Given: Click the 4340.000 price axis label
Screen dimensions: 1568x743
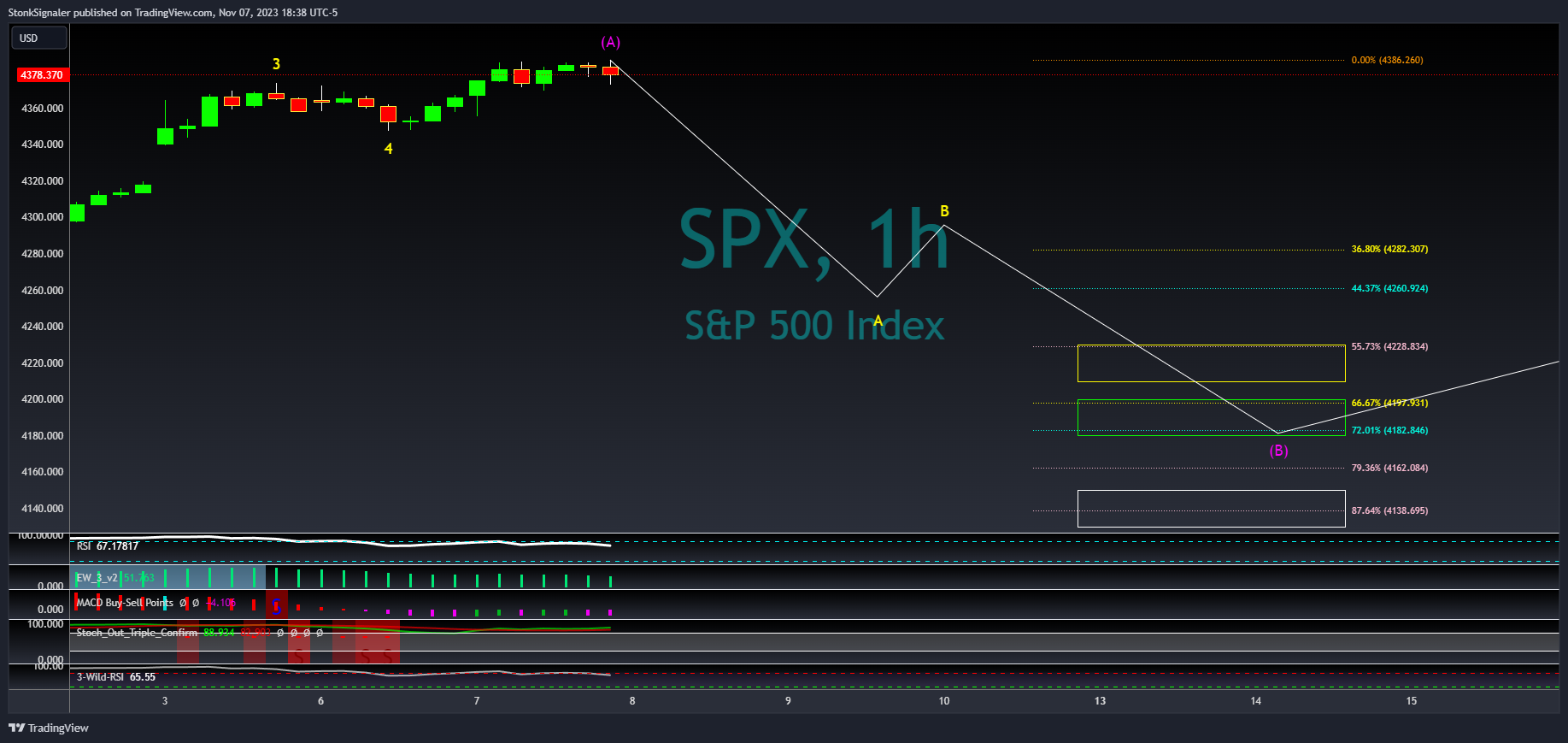Looking at the screenshot, I should [x=43, y=144].
